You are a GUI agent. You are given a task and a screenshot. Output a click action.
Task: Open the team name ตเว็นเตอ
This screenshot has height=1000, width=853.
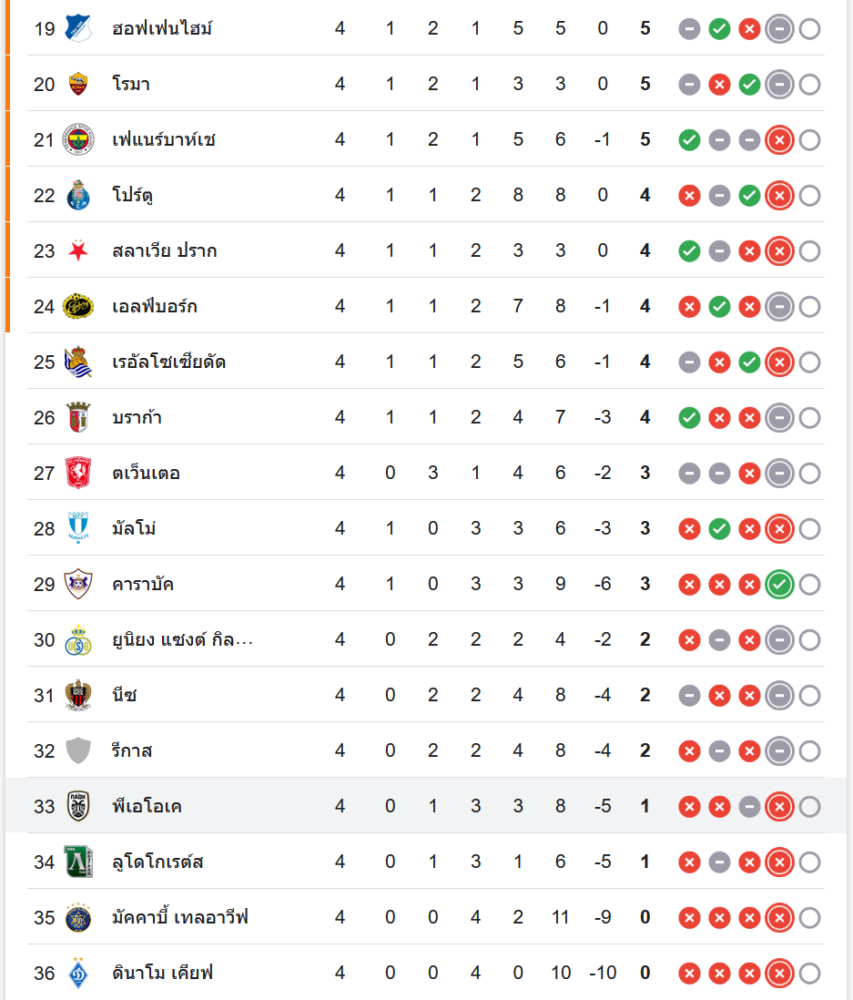146,473
